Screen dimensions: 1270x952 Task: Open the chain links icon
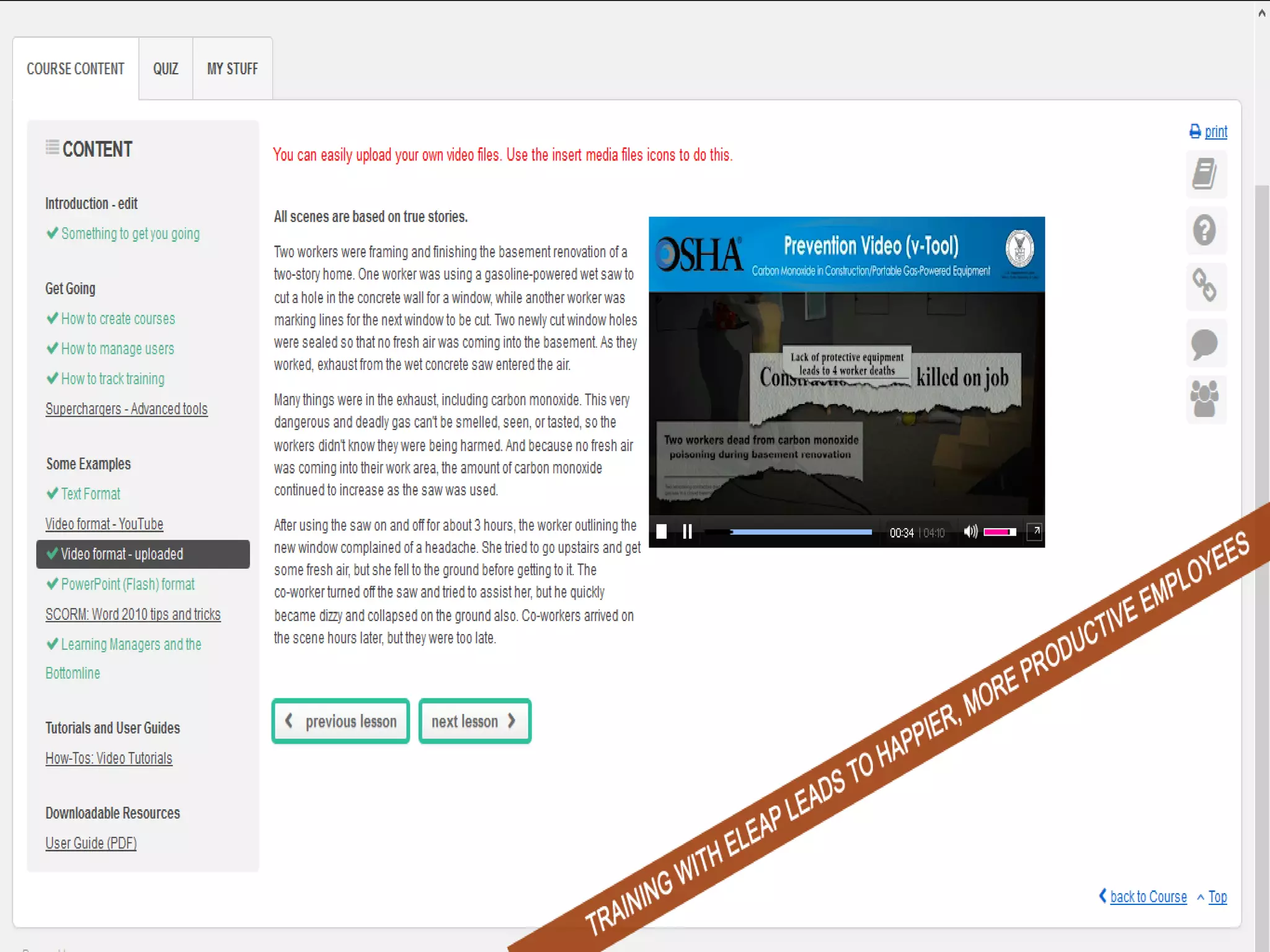(x=1205, y=286)
